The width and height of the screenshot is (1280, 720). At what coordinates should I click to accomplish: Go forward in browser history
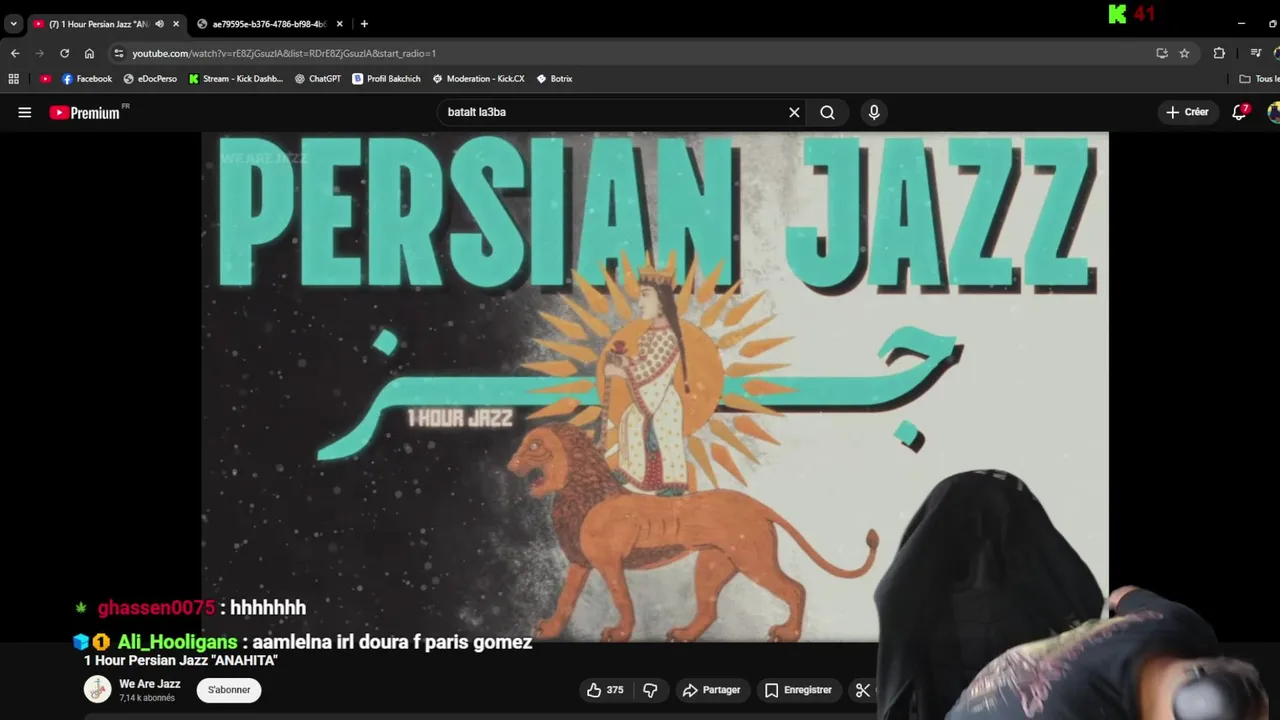click(39, 53)
